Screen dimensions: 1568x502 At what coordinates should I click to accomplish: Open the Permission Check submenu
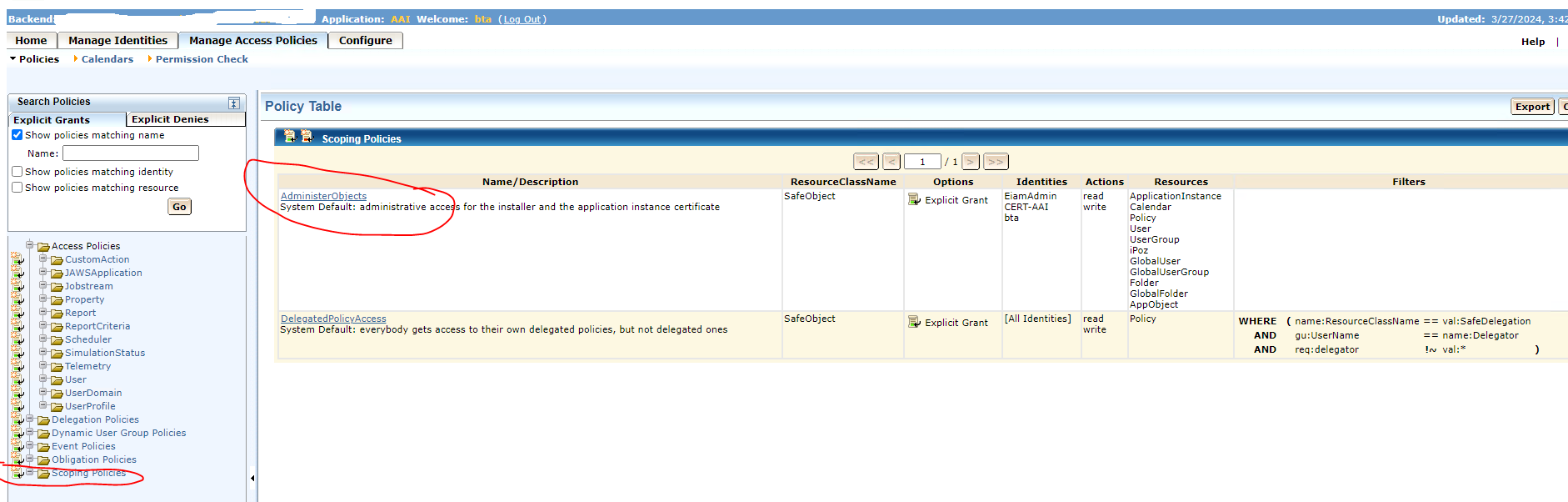point(202,59)
